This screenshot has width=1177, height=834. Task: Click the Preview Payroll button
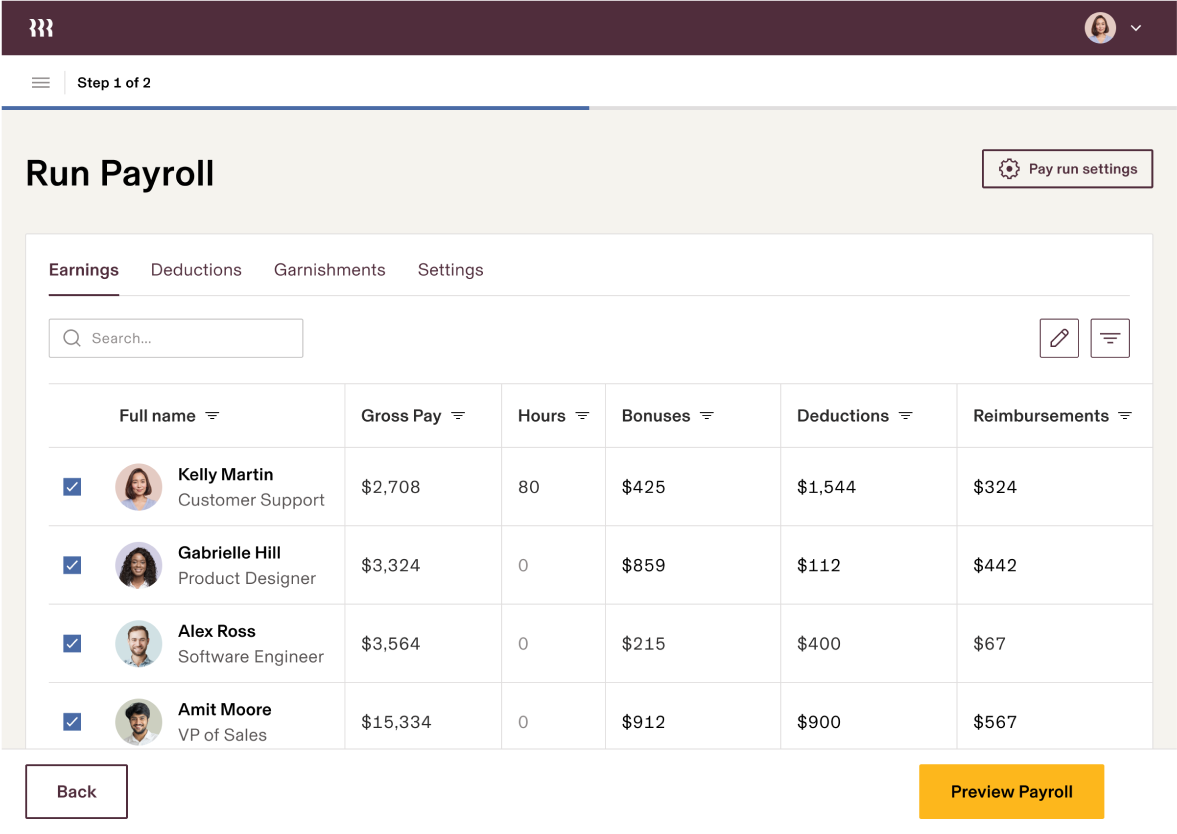point(1011,791)
